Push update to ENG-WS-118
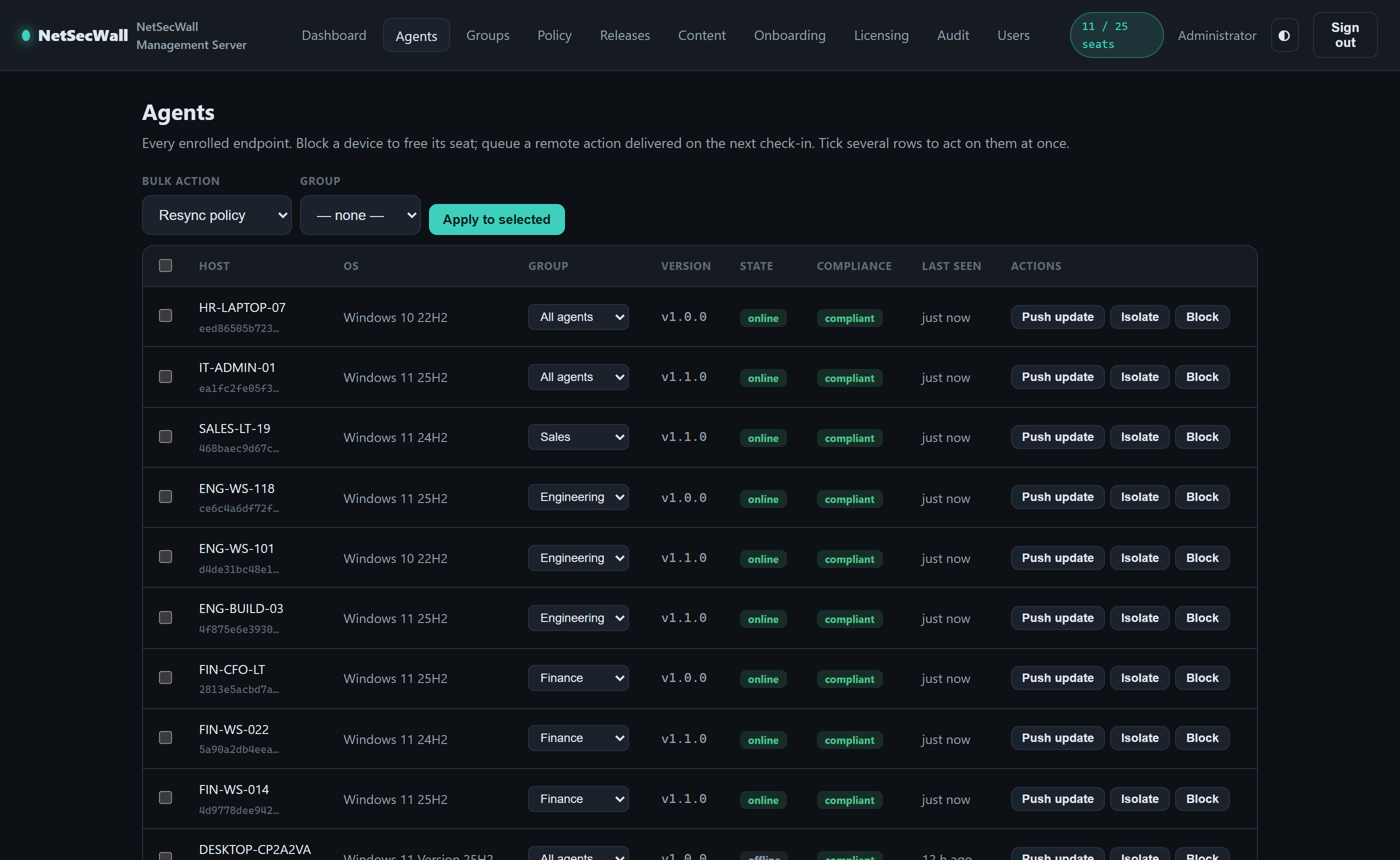 1057,497
